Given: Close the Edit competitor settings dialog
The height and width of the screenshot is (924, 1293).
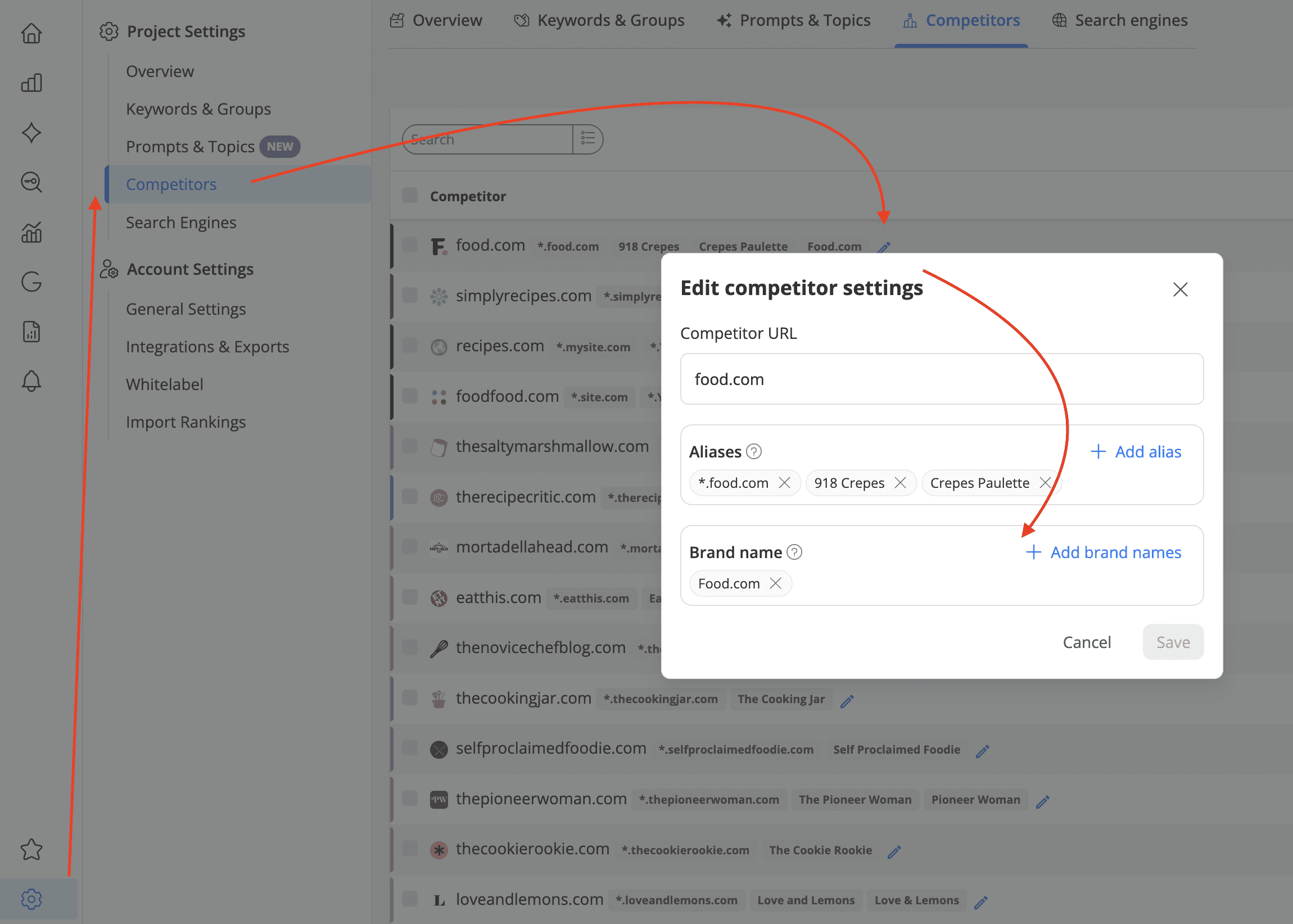Looking at the screenshot, I should (x=1181, y=289).
